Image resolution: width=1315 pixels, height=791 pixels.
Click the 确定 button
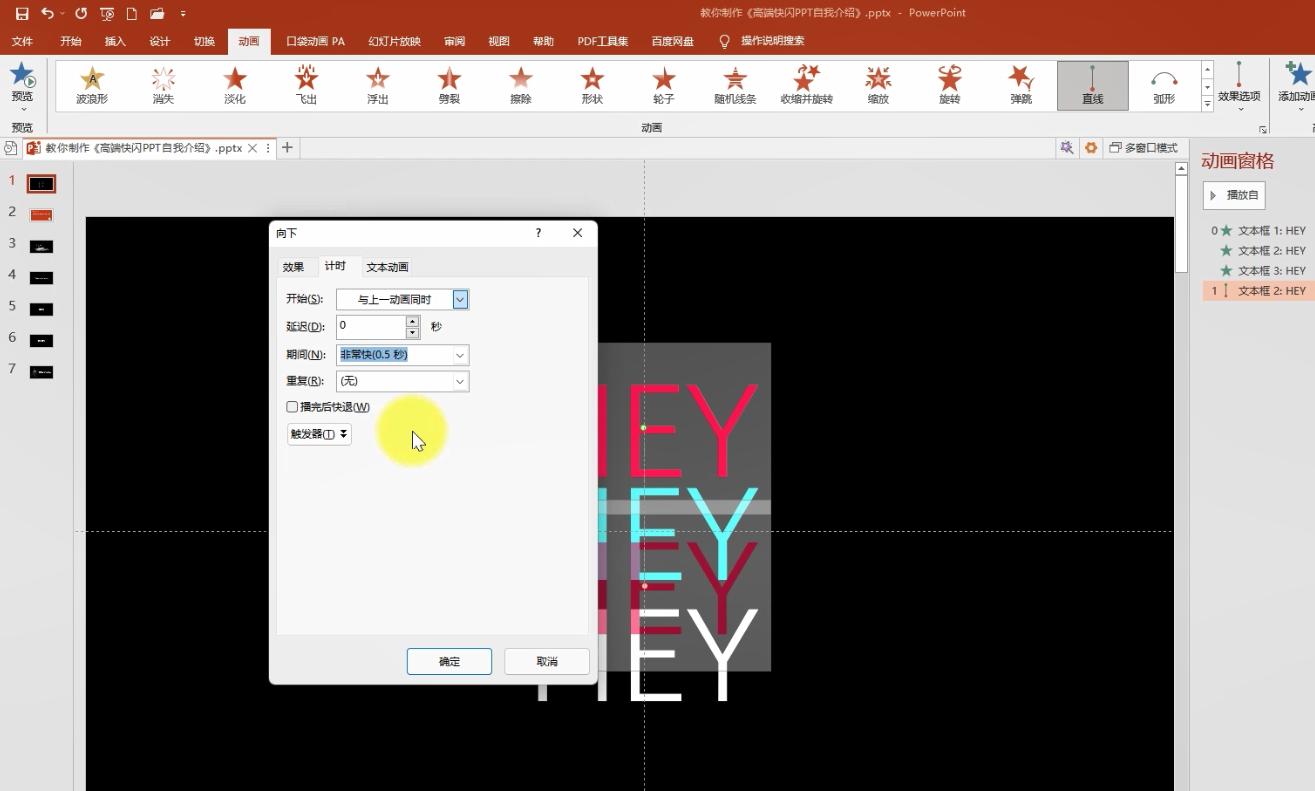[x=449, y=661]
